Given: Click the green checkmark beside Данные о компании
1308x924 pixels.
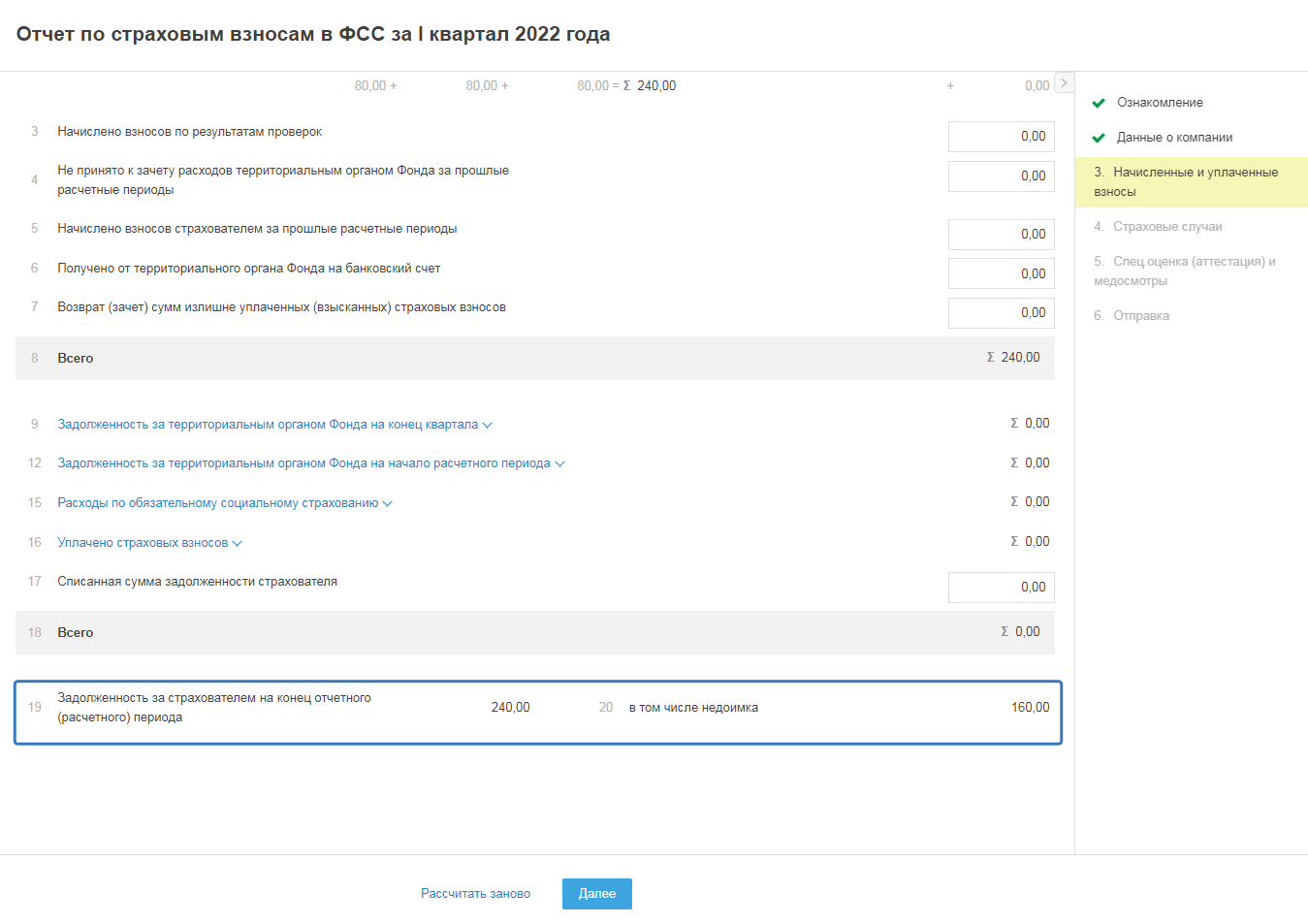Looking at the screenshot, I should point(1099,138).
